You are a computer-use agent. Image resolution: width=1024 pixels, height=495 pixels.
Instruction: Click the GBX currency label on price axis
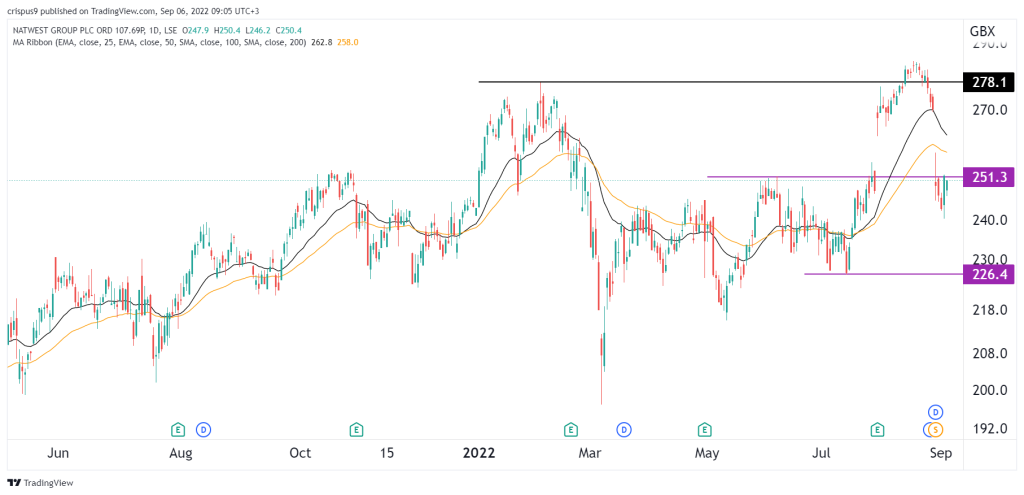click(x=981, y=31)
